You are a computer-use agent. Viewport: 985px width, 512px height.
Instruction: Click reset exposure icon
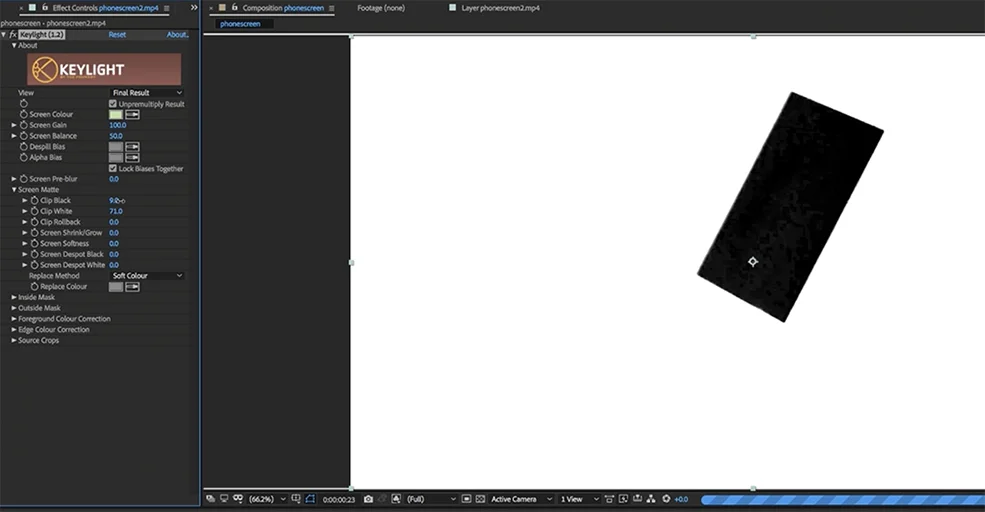667,499
